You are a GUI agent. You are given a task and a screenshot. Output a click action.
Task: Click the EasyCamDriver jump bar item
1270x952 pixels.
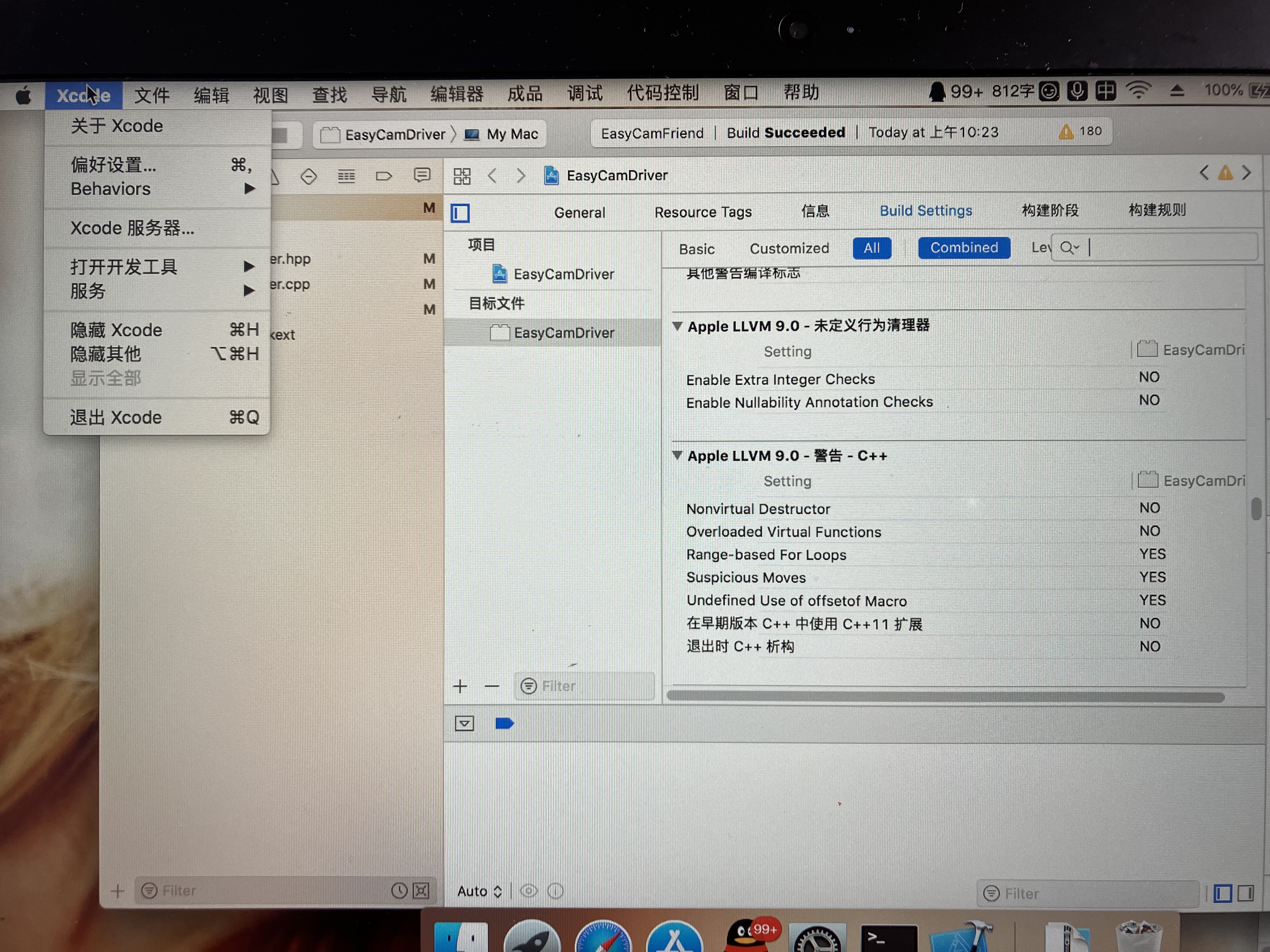coord(606,176)
